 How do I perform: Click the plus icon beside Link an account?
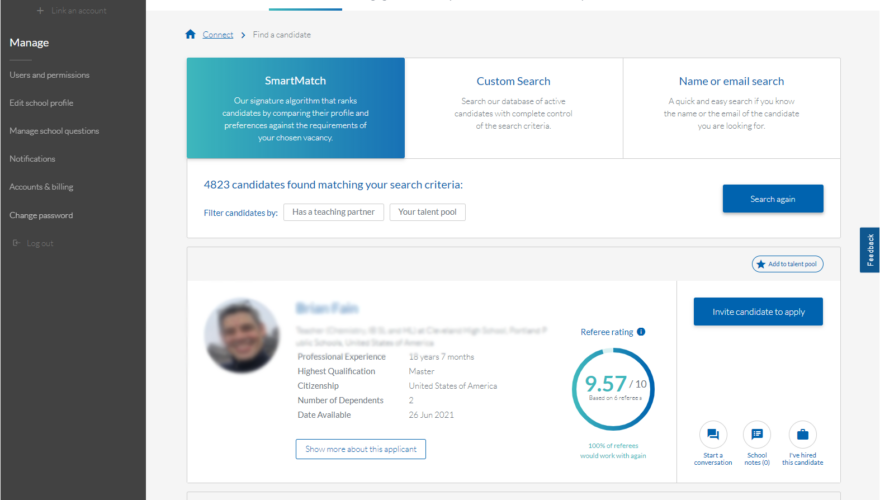(40, 11)
